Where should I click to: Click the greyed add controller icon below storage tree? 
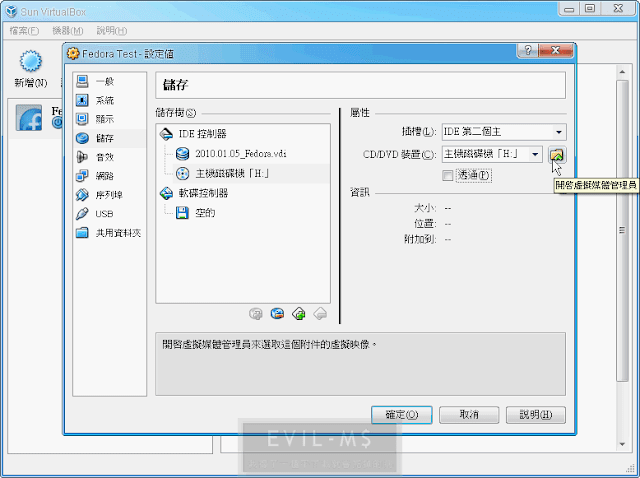256,313
